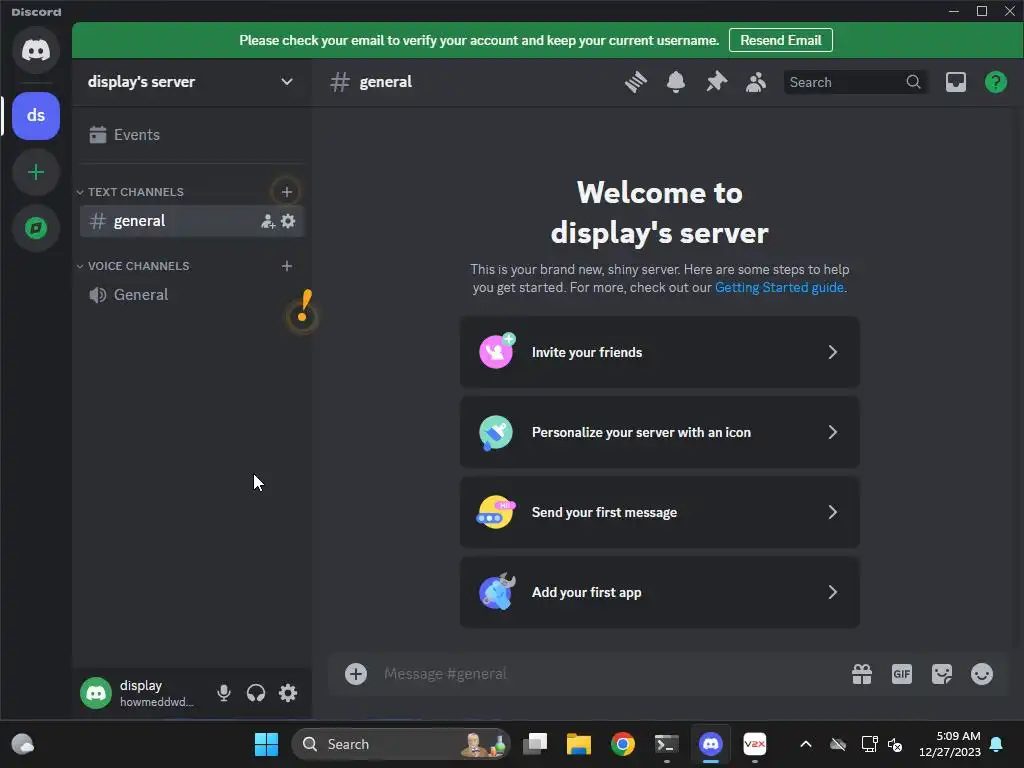1024x768 pixels.
Task: Open Events in the channel sidebar
Action: point(191,135)
